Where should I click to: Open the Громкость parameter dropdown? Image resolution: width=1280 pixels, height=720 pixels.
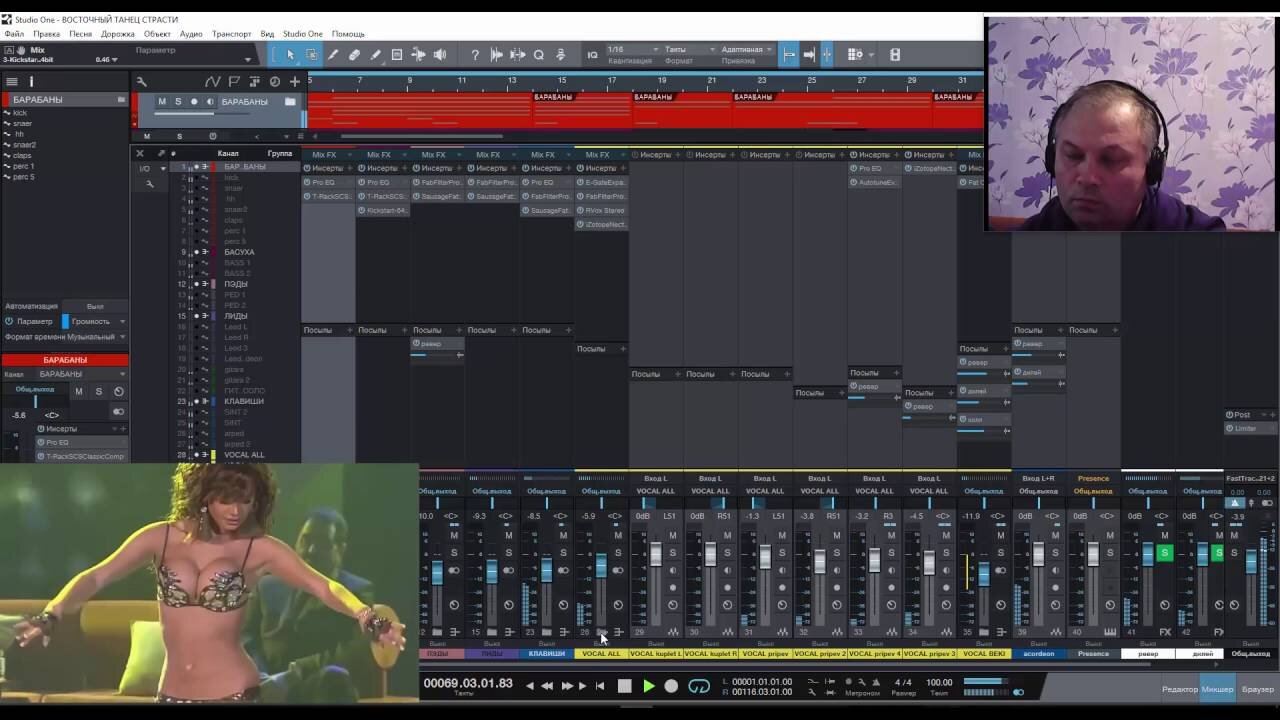coord(95,321)
